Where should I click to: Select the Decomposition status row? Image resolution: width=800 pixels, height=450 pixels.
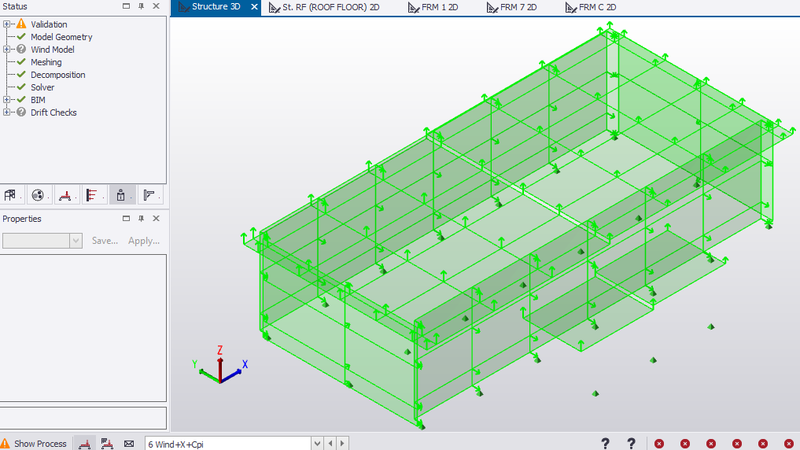pyautogui.click(x=58, y=74)
